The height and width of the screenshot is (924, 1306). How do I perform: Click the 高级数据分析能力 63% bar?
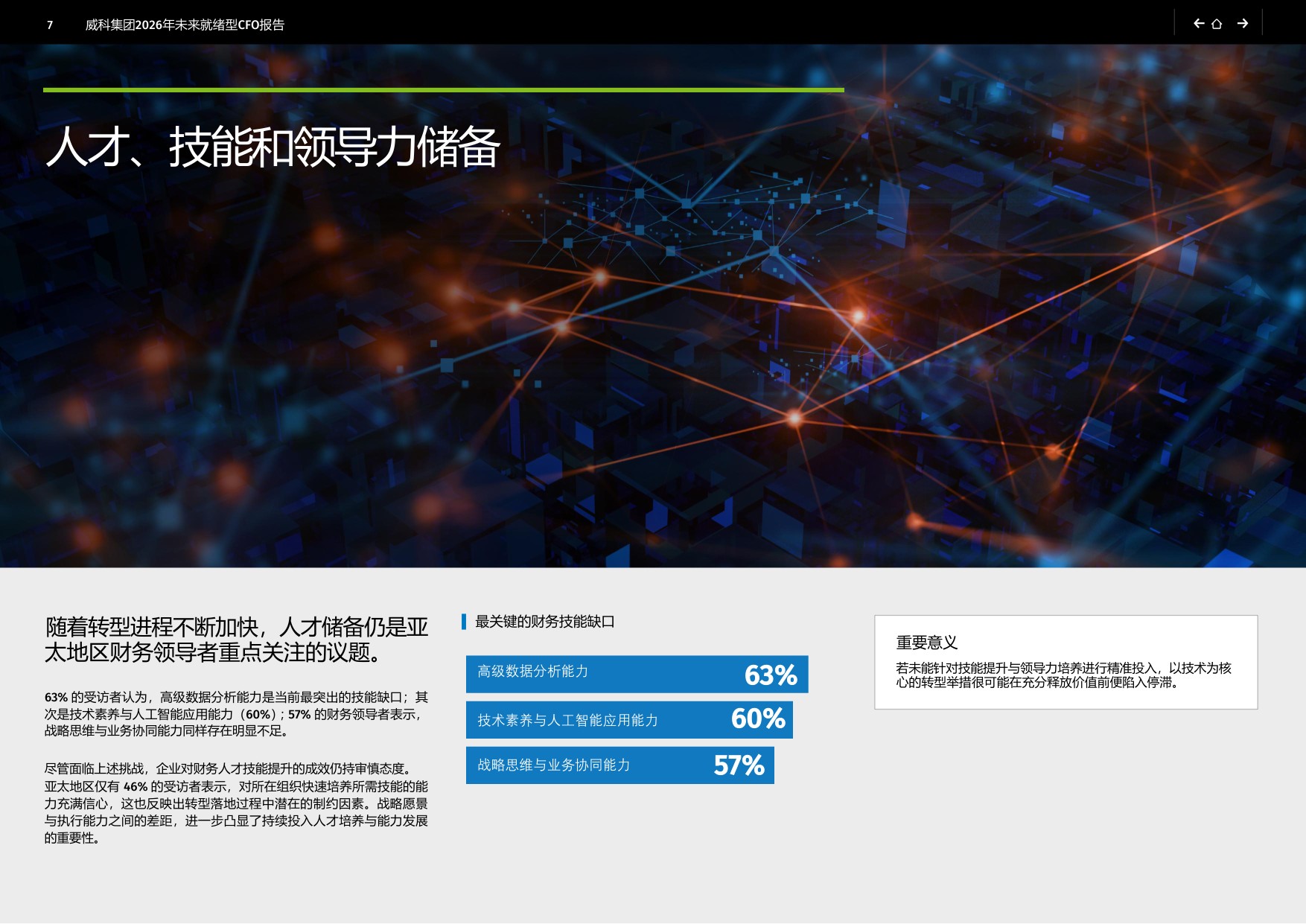[x=637, y=675]
